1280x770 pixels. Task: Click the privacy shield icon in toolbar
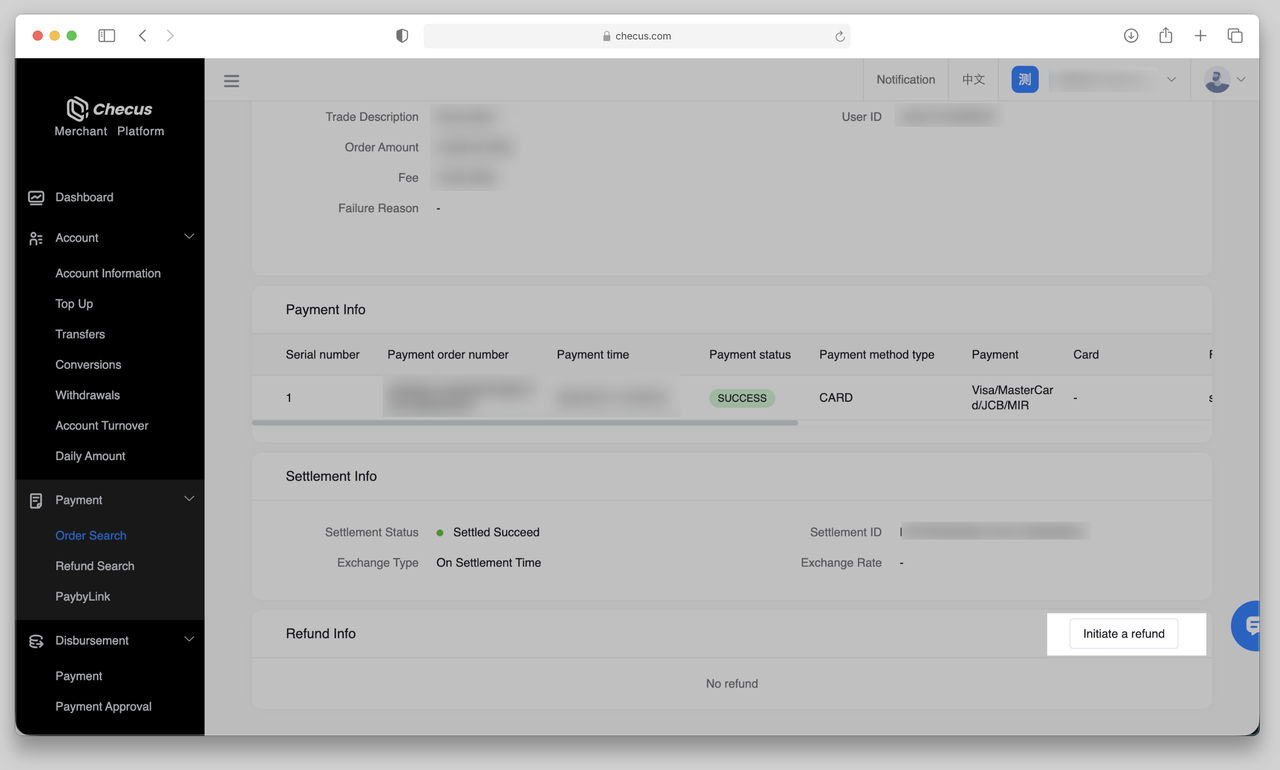pyautogui.click(x=402, y=36)
